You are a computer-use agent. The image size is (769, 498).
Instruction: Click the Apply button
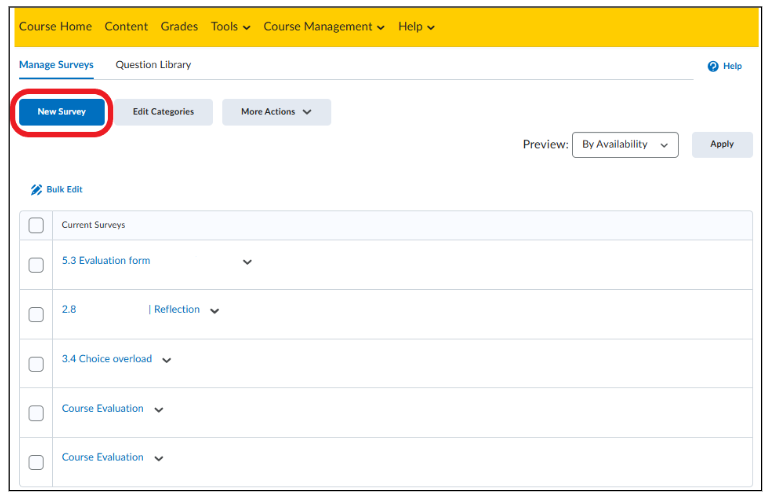[x=722, y=144]
